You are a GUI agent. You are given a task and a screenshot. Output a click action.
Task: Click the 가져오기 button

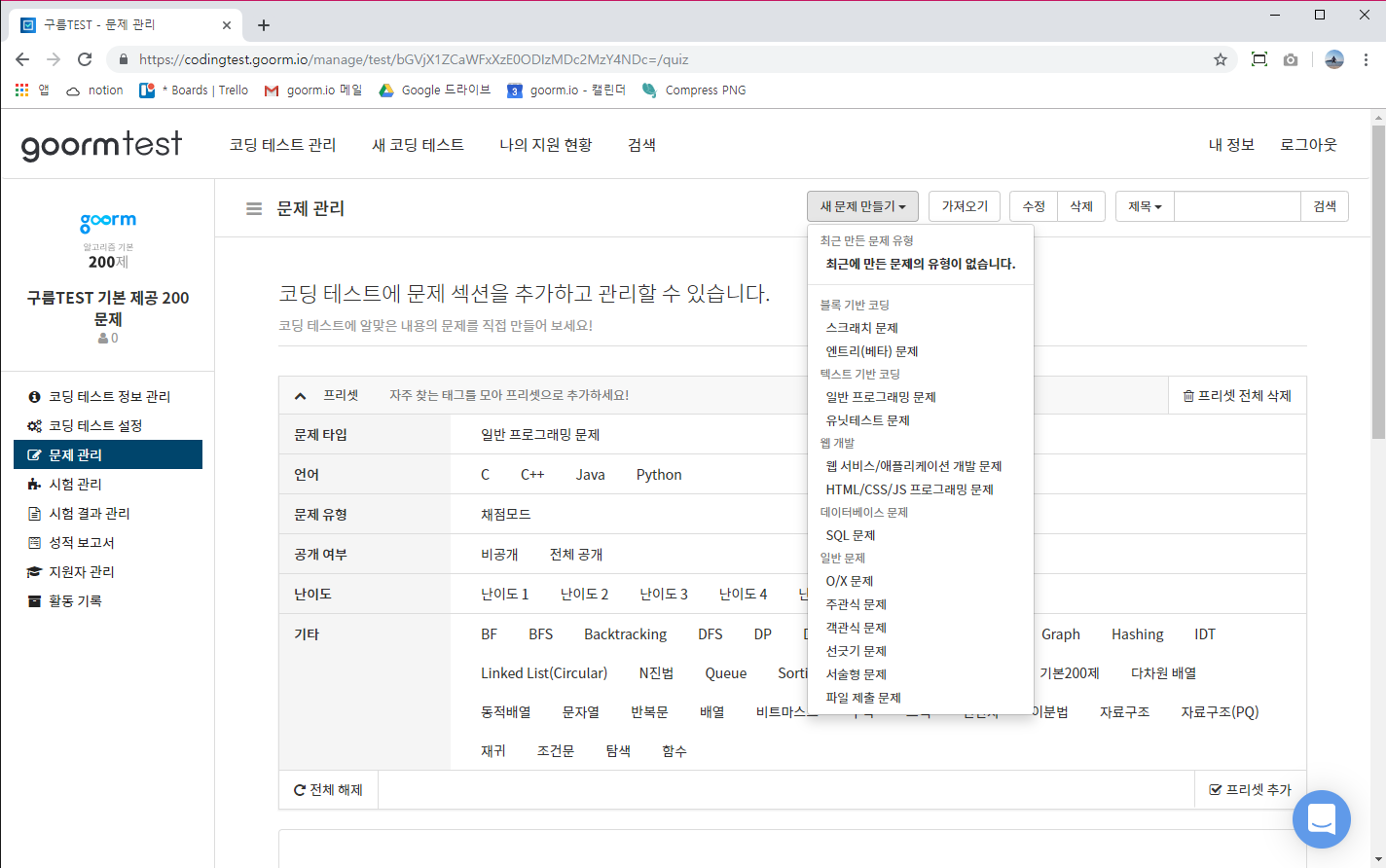965,205
